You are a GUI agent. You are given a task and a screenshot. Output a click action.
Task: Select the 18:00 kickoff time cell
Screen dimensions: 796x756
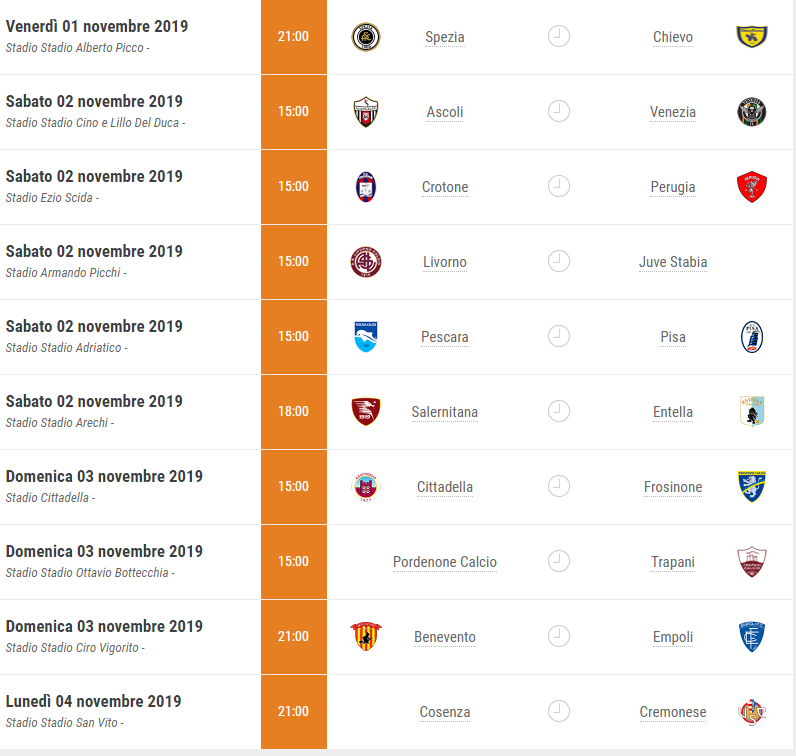click(x=293, y=412)
